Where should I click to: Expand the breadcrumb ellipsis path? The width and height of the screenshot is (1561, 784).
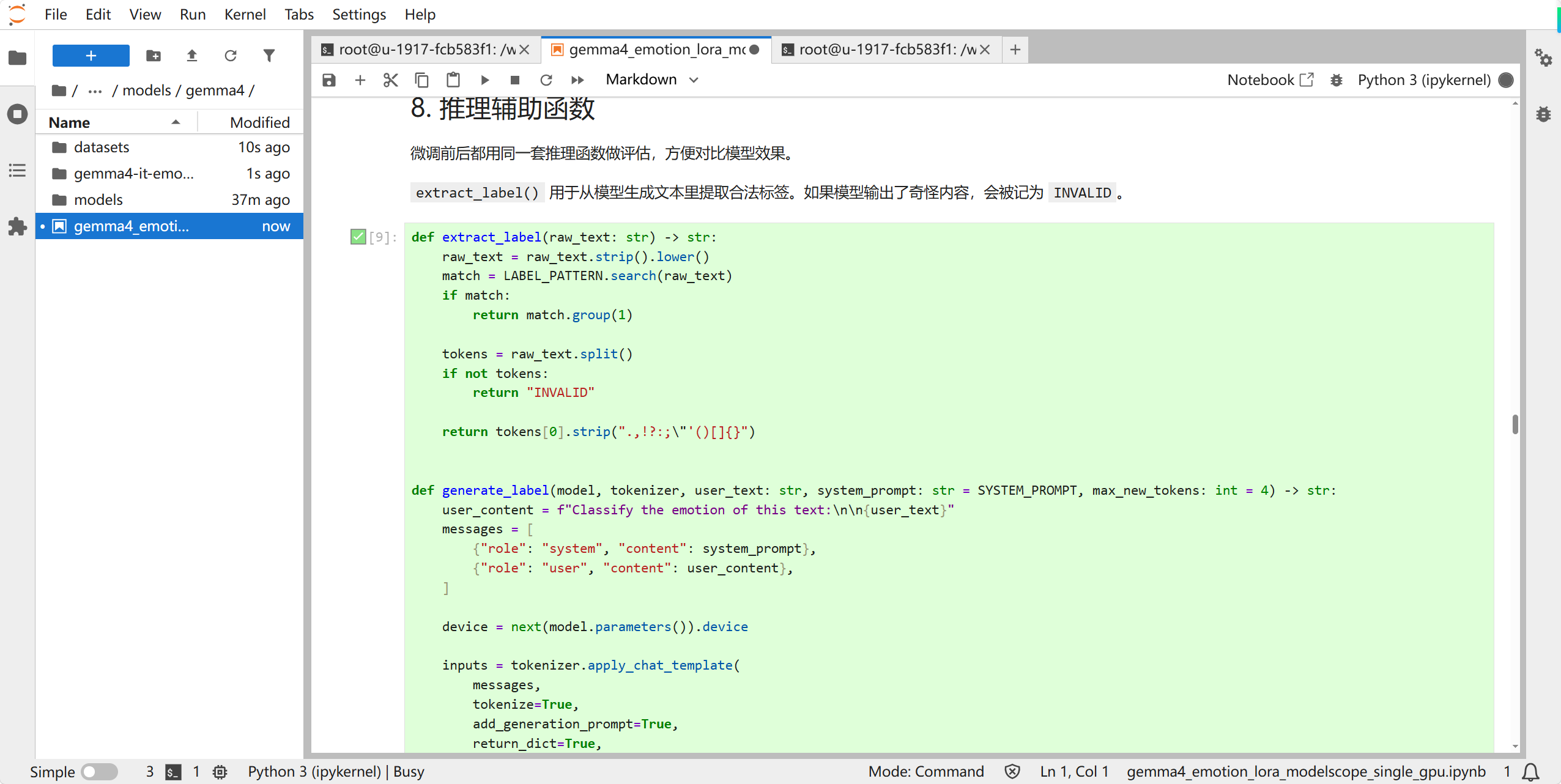point(95,91)
